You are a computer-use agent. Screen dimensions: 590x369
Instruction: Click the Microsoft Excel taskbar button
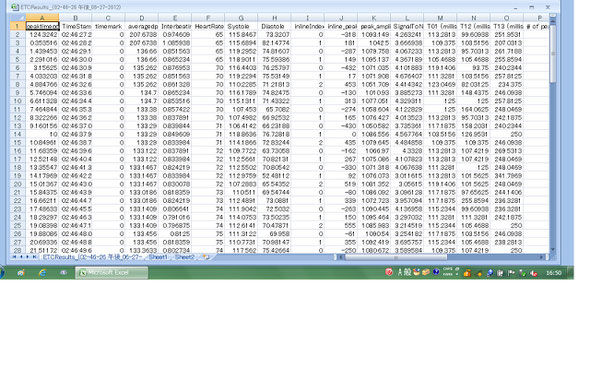click(x=112, y=273)
